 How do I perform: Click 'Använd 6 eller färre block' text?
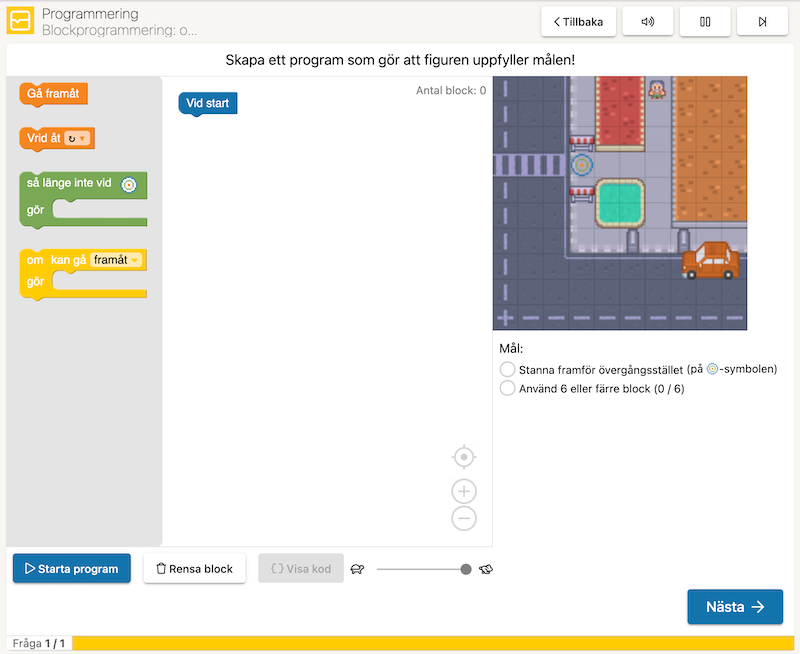coord(602,389)
